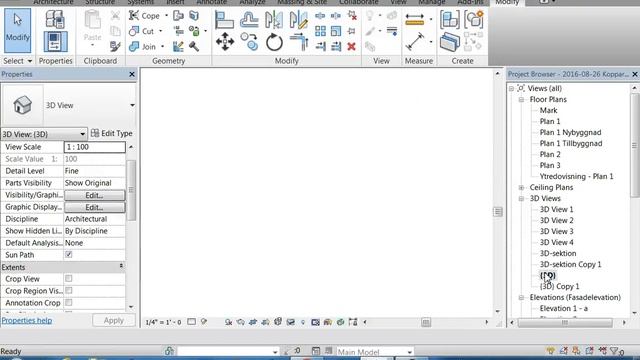Viewport: 640px width, 360px height.
Task: Enable the Crop View checkbox
Action: click(x=69, y=279)
